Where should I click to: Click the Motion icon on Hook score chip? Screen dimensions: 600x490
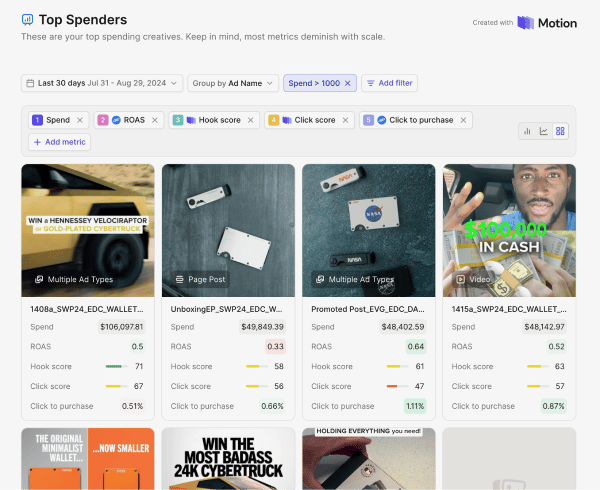(191, 120)
